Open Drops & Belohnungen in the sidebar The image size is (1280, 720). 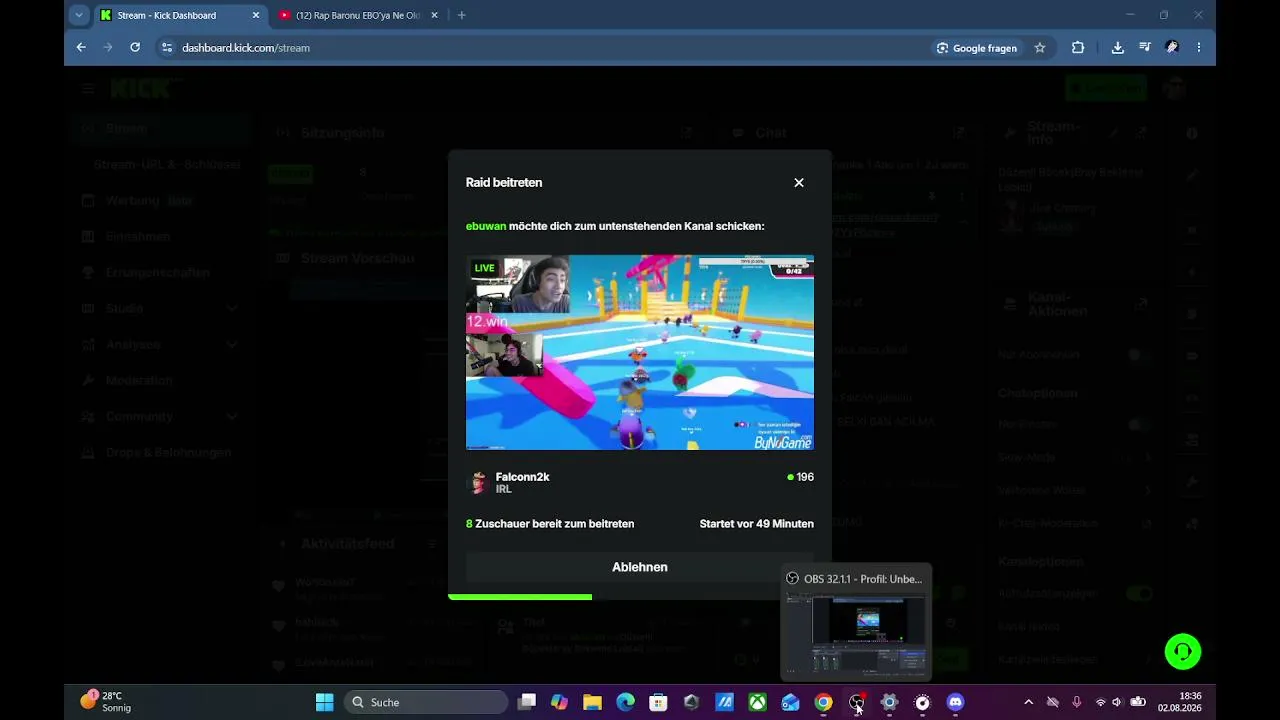pyautogui.click(x=160, y=452)
